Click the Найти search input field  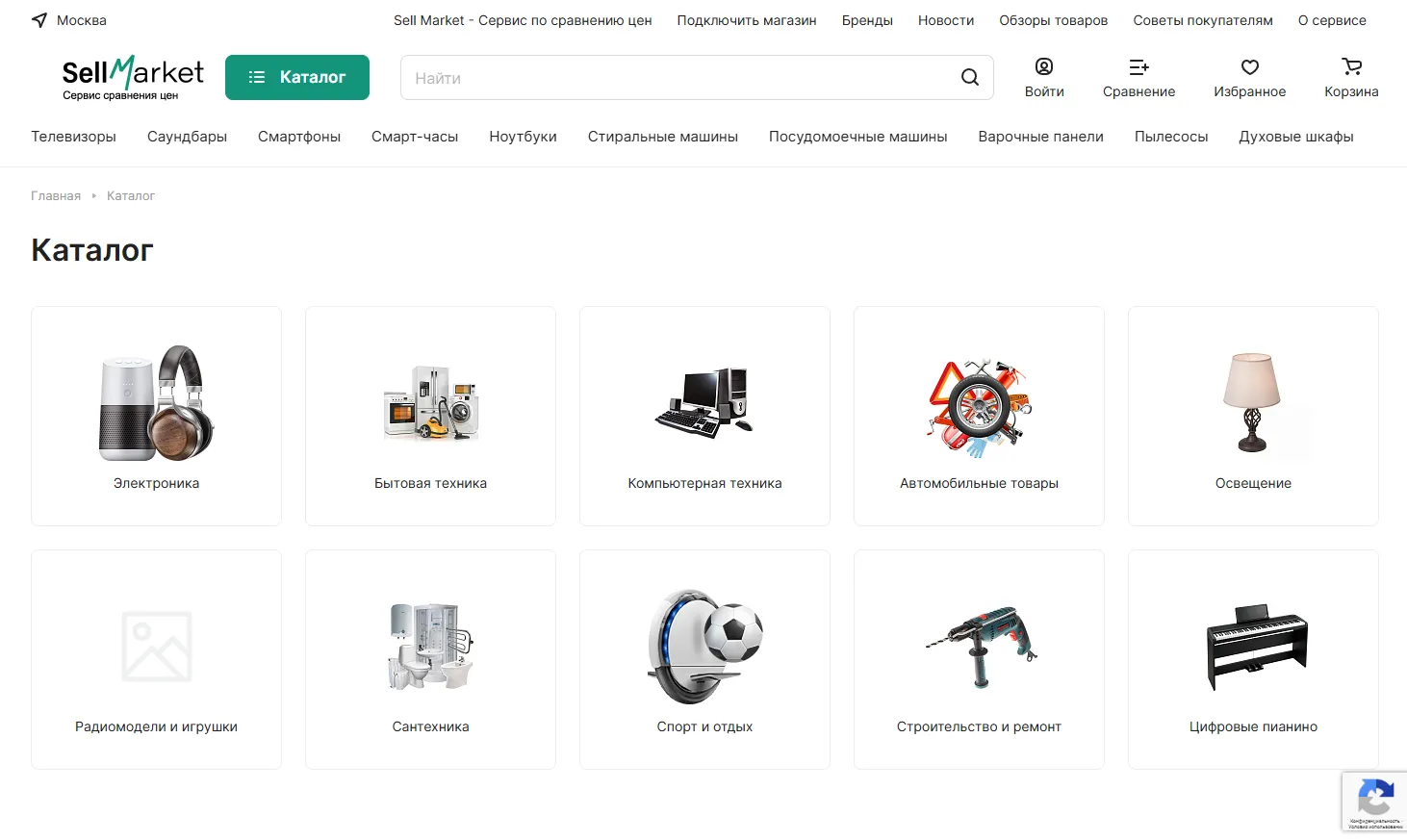(x=674, y=78)
